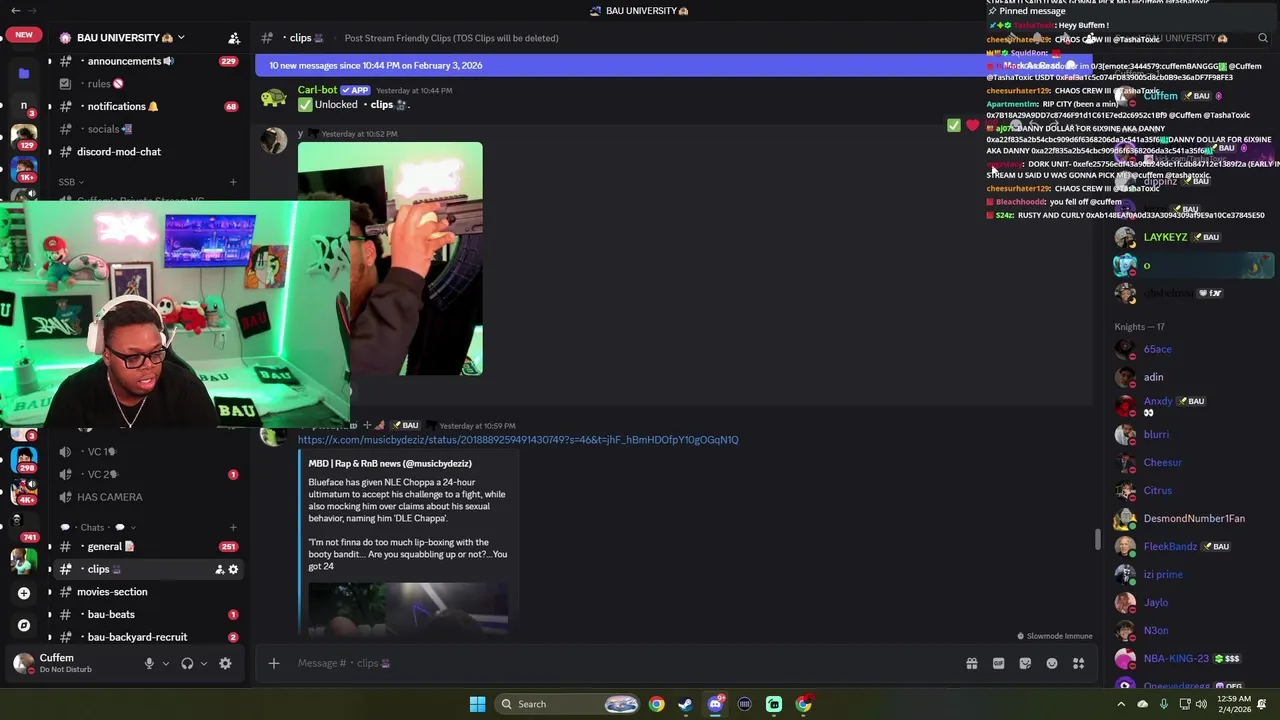
Task: Open the invite members icon beside BAU UNIVERSITY
Action: pyautogui.click(x=234, y=38)
